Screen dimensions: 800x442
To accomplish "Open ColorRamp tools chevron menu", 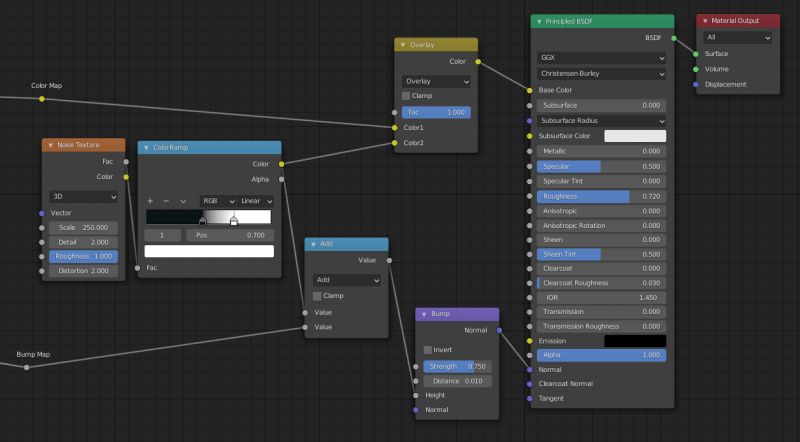I will (x=183, y=202).
